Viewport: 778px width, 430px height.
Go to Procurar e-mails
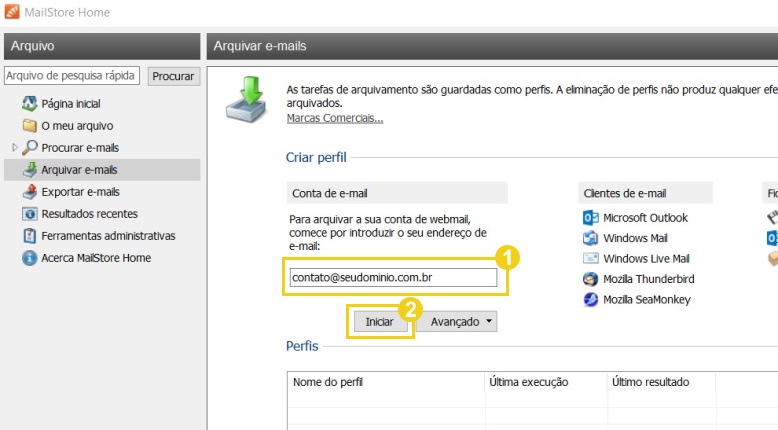(x=80, y=147)
